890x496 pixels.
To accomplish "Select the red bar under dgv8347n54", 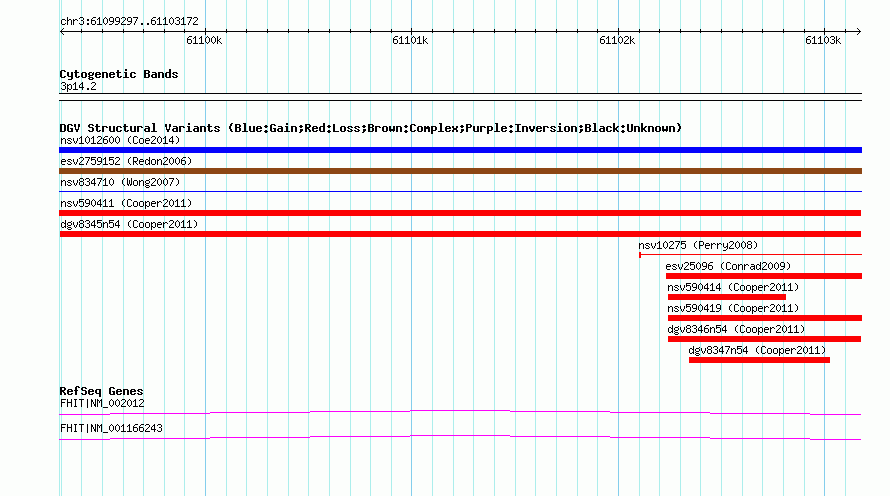I will [x=759, y=360].
